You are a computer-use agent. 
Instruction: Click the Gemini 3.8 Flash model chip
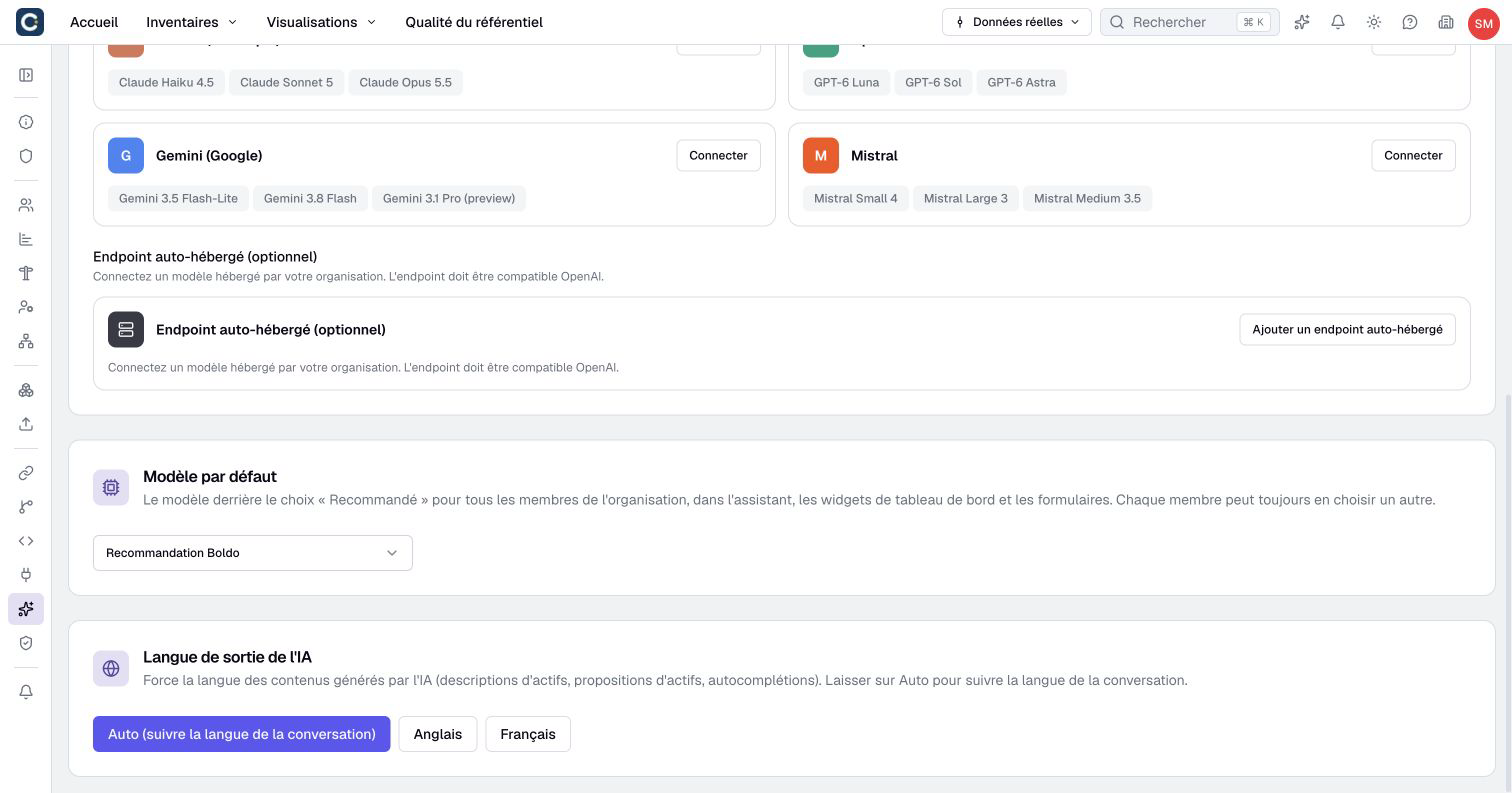(x=310, y=198)
